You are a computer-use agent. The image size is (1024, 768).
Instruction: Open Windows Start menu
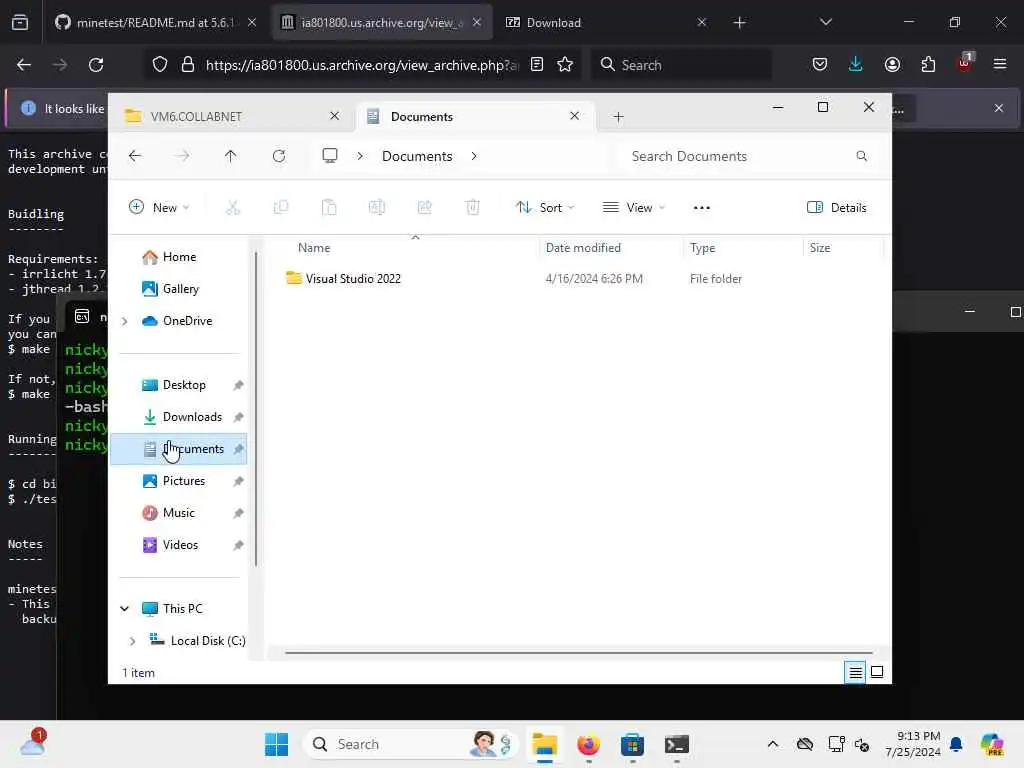276,744
